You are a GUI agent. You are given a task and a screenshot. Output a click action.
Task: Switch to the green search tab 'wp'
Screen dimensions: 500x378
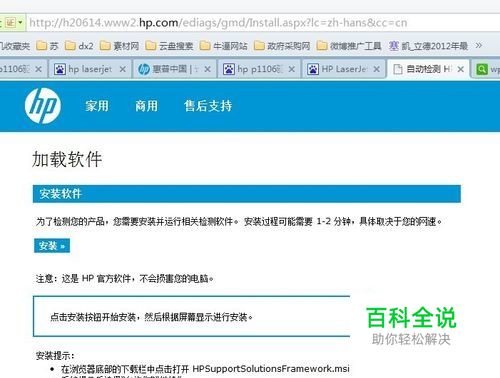tap(487, 69)
